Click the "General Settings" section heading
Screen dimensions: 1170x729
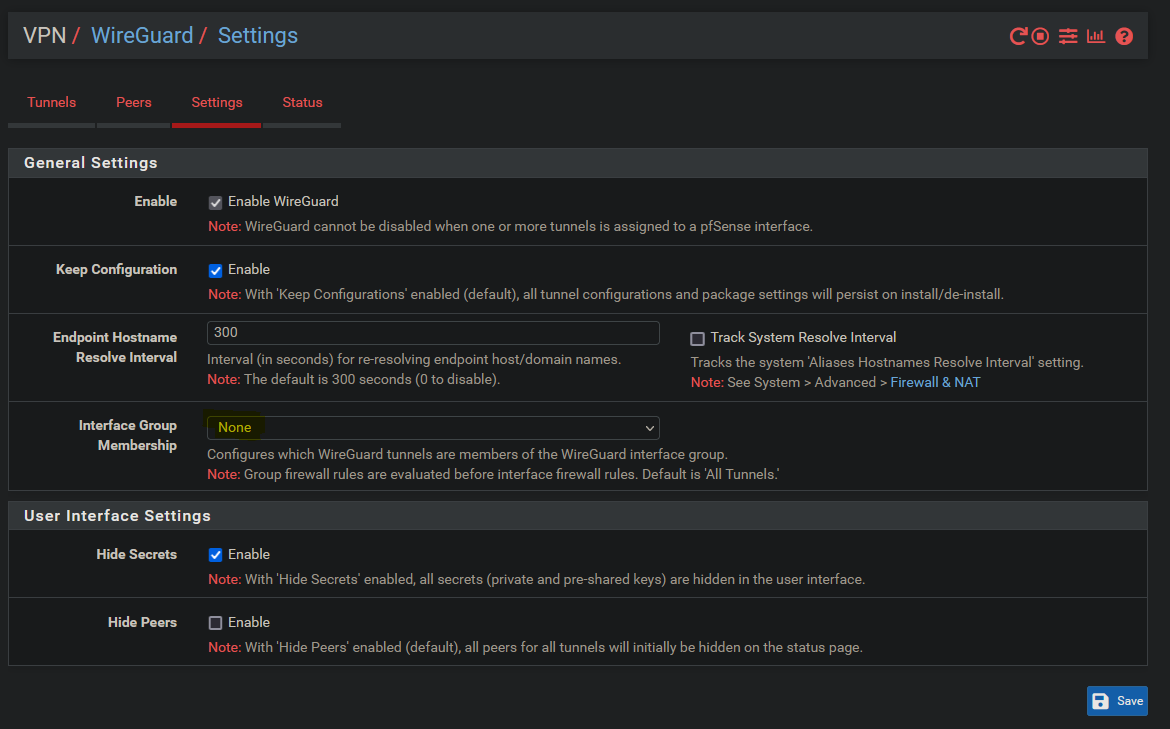[x=91, y=163]
